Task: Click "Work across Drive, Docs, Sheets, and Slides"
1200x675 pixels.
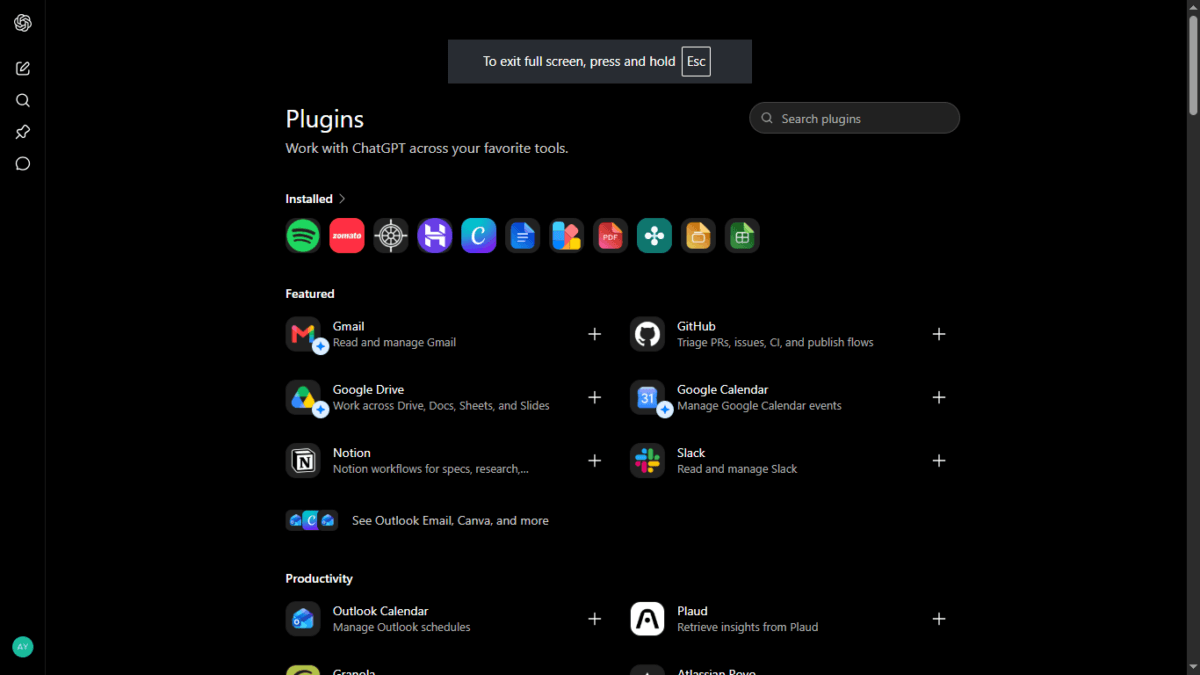Action: click(x=441, y=406)
